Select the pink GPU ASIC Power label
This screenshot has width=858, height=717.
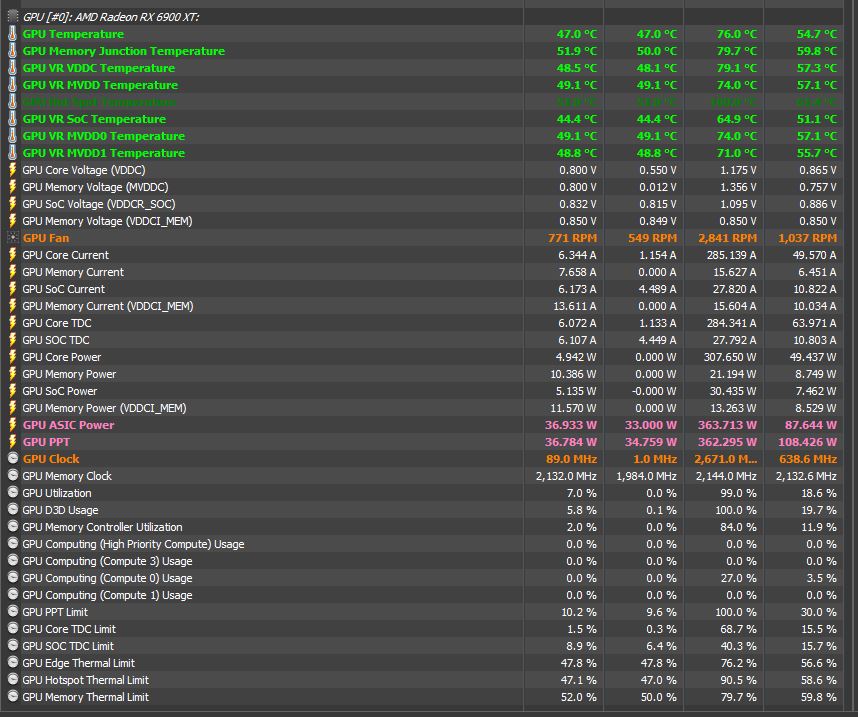pos(68,425)
